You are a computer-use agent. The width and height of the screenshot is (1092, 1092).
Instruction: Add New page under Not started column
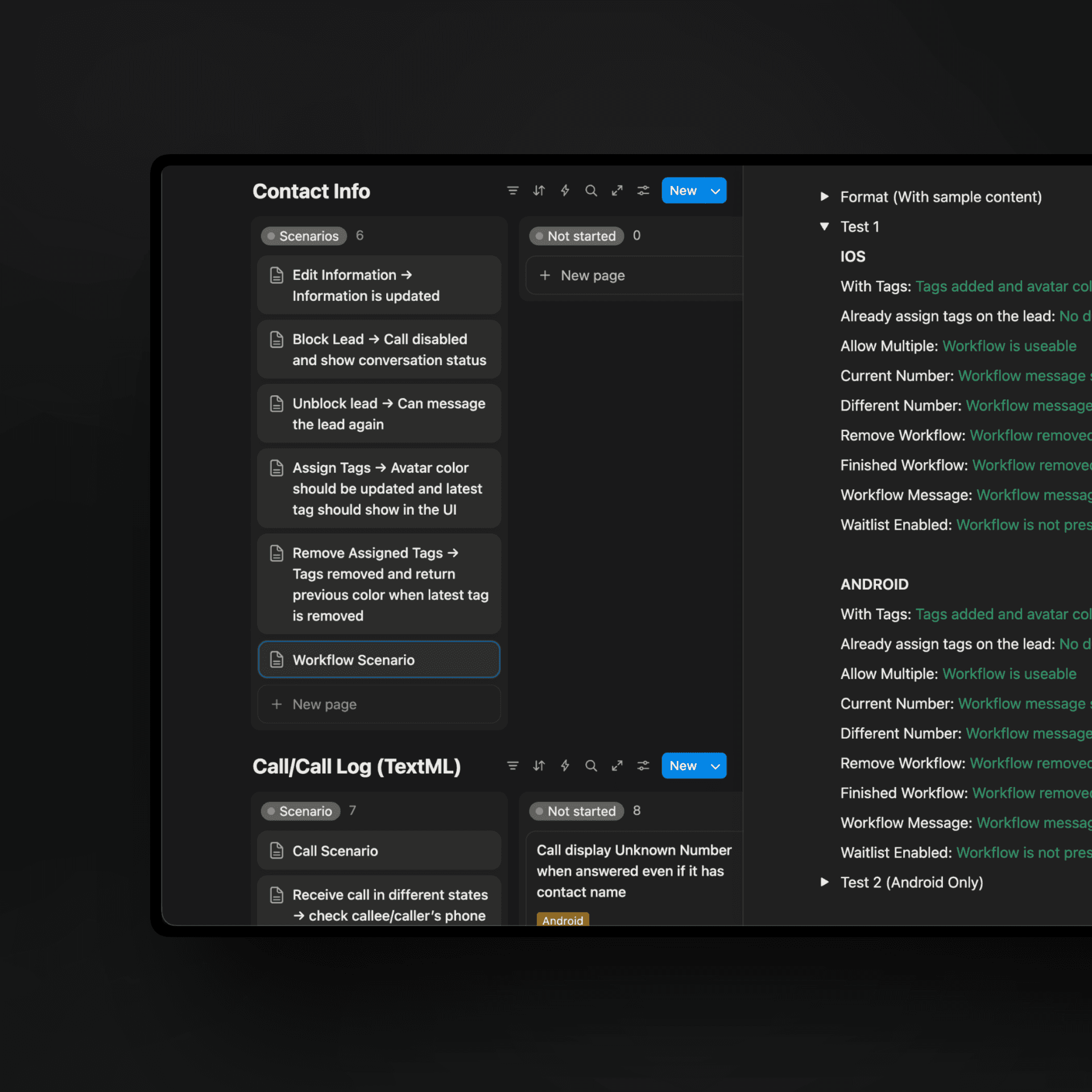(593, 276)
